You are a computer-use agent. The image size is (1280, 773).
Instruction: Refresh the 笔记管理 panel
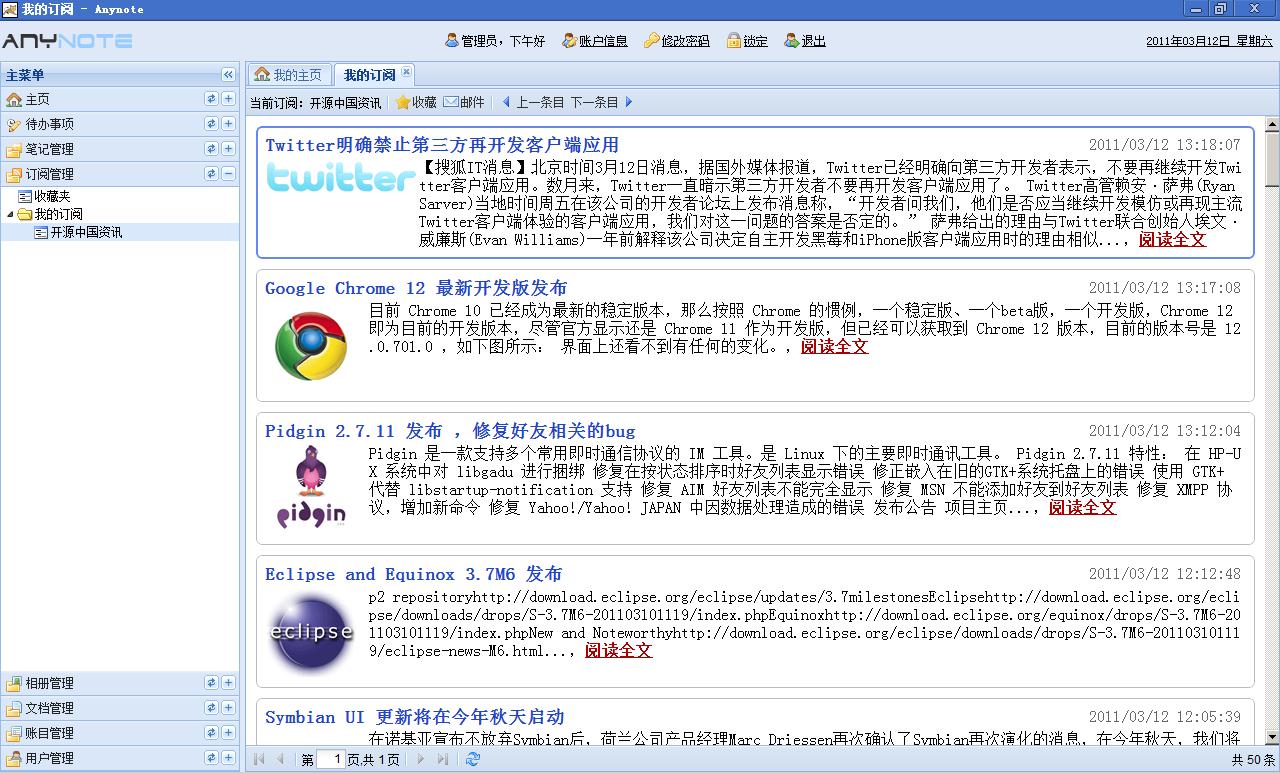coord(211,149)
